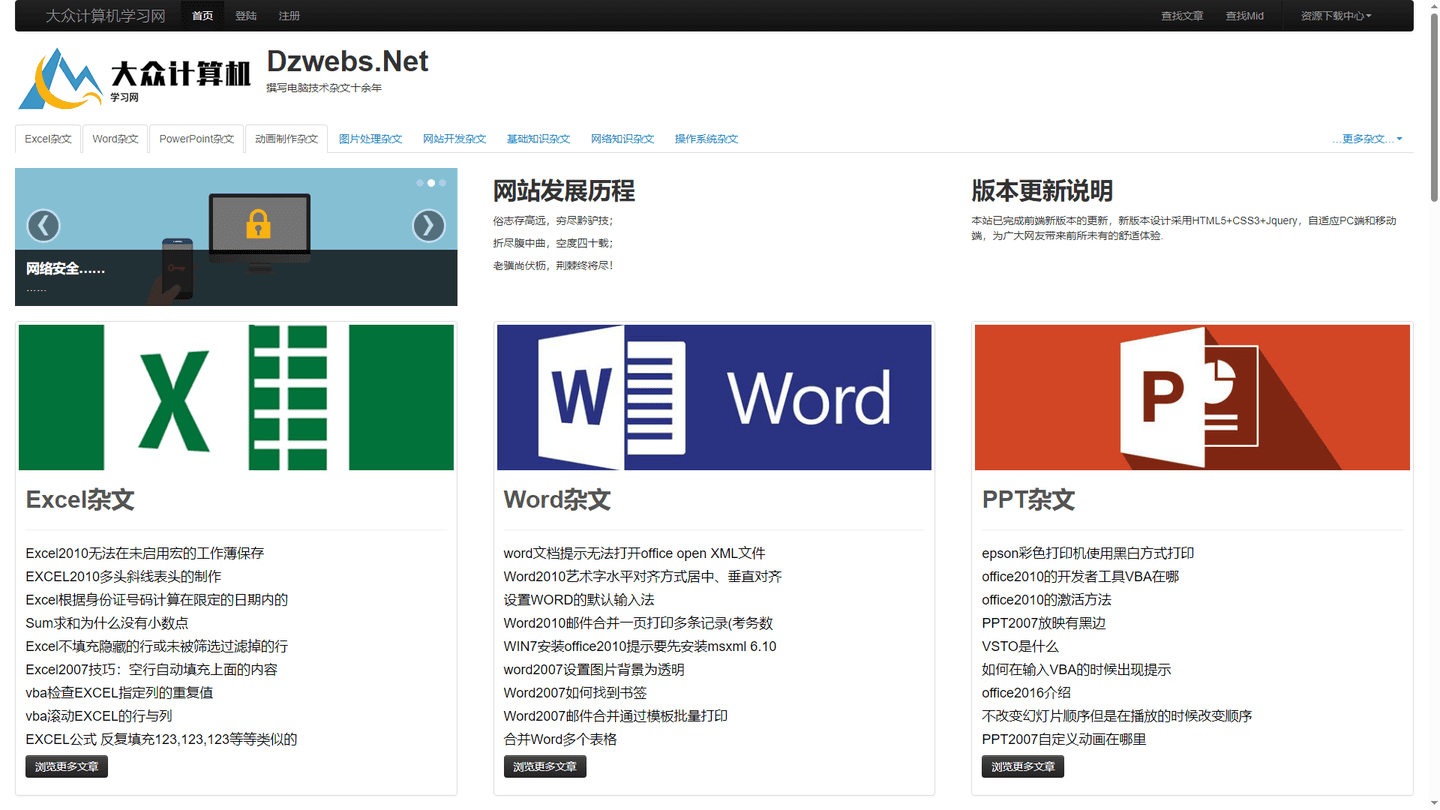Click the 网络安全 carousel caption
Image resolution: width=1440 pixels, height=810 pixels.
(65, 268)
